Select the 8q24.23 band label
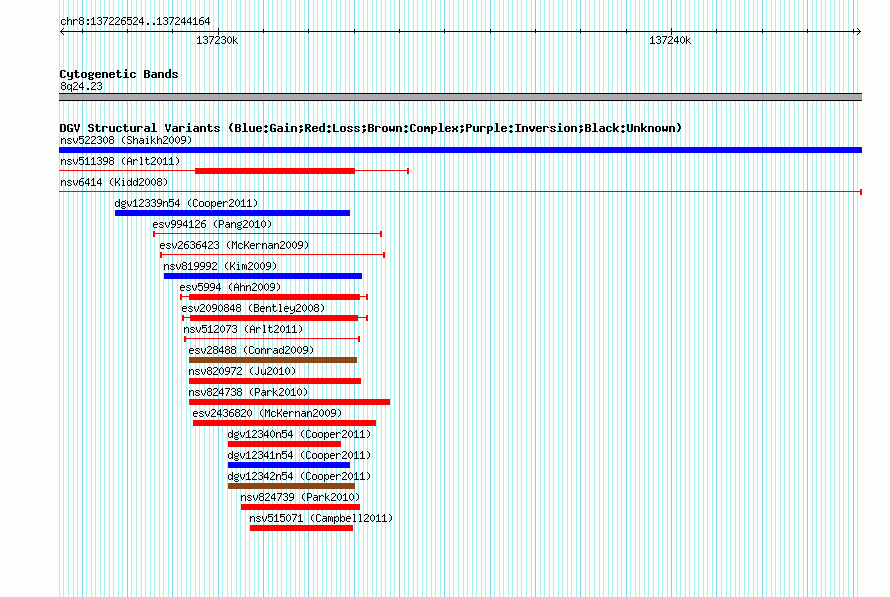 point(81,86)
